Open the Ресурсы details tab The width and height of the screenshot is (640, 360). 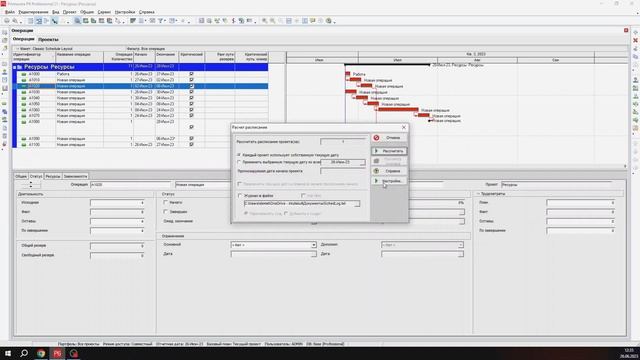53,176
